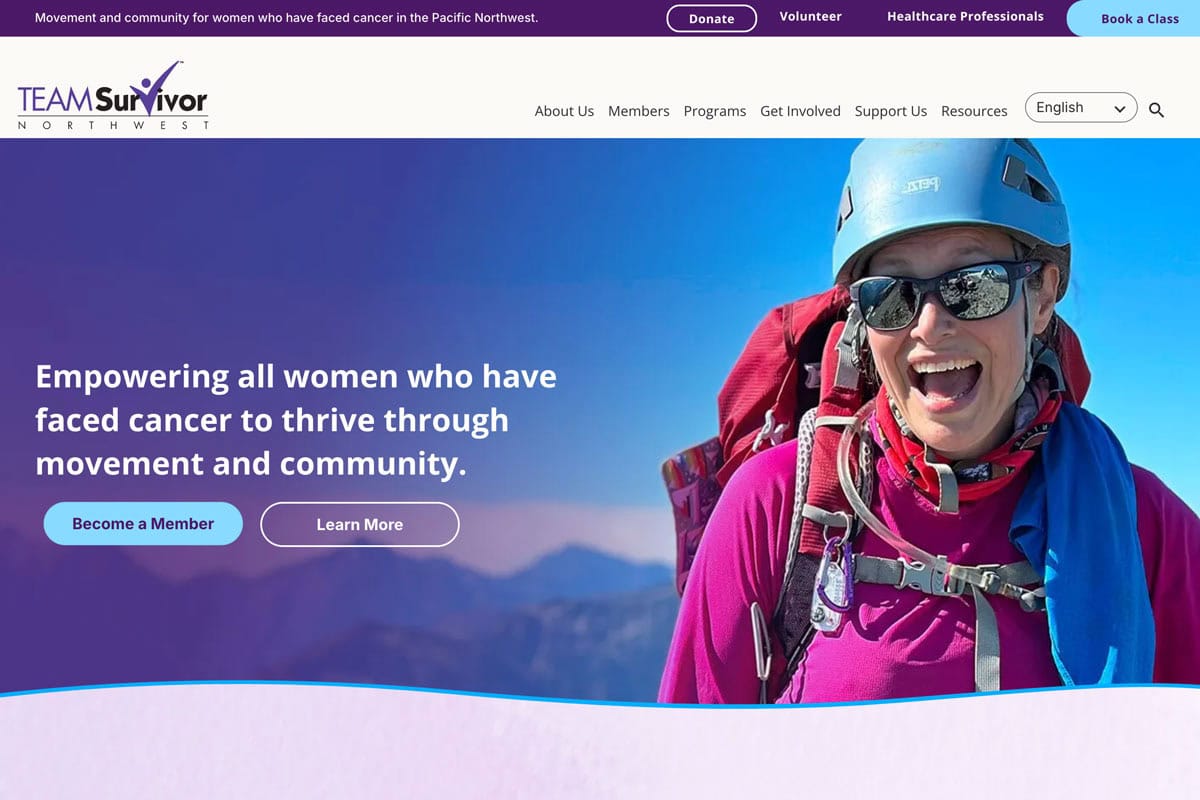Click the Donate button
The image size is (1200, 800).
(x=711, y=18)
